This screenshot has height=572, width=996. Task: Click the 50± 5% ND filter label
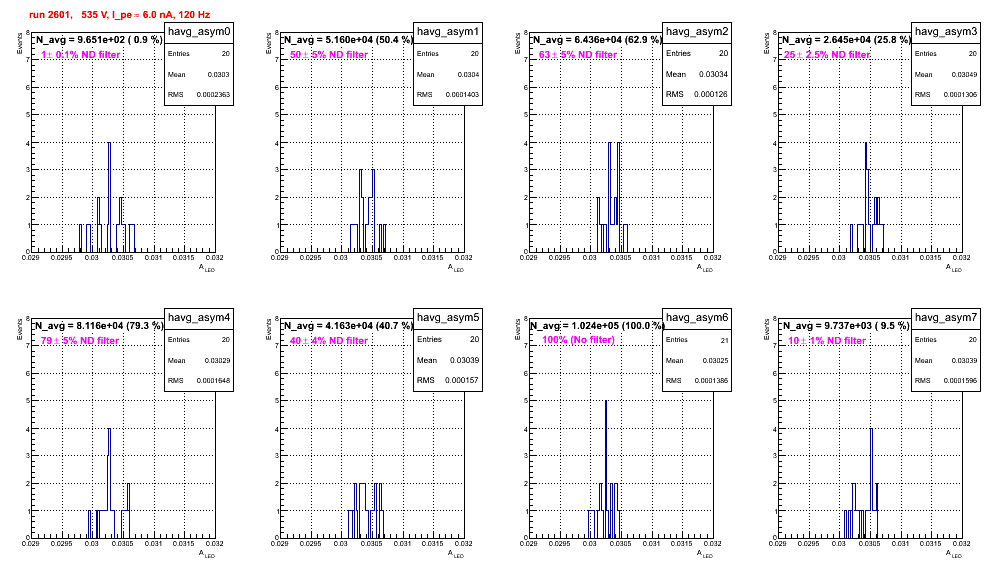(329, 55)
